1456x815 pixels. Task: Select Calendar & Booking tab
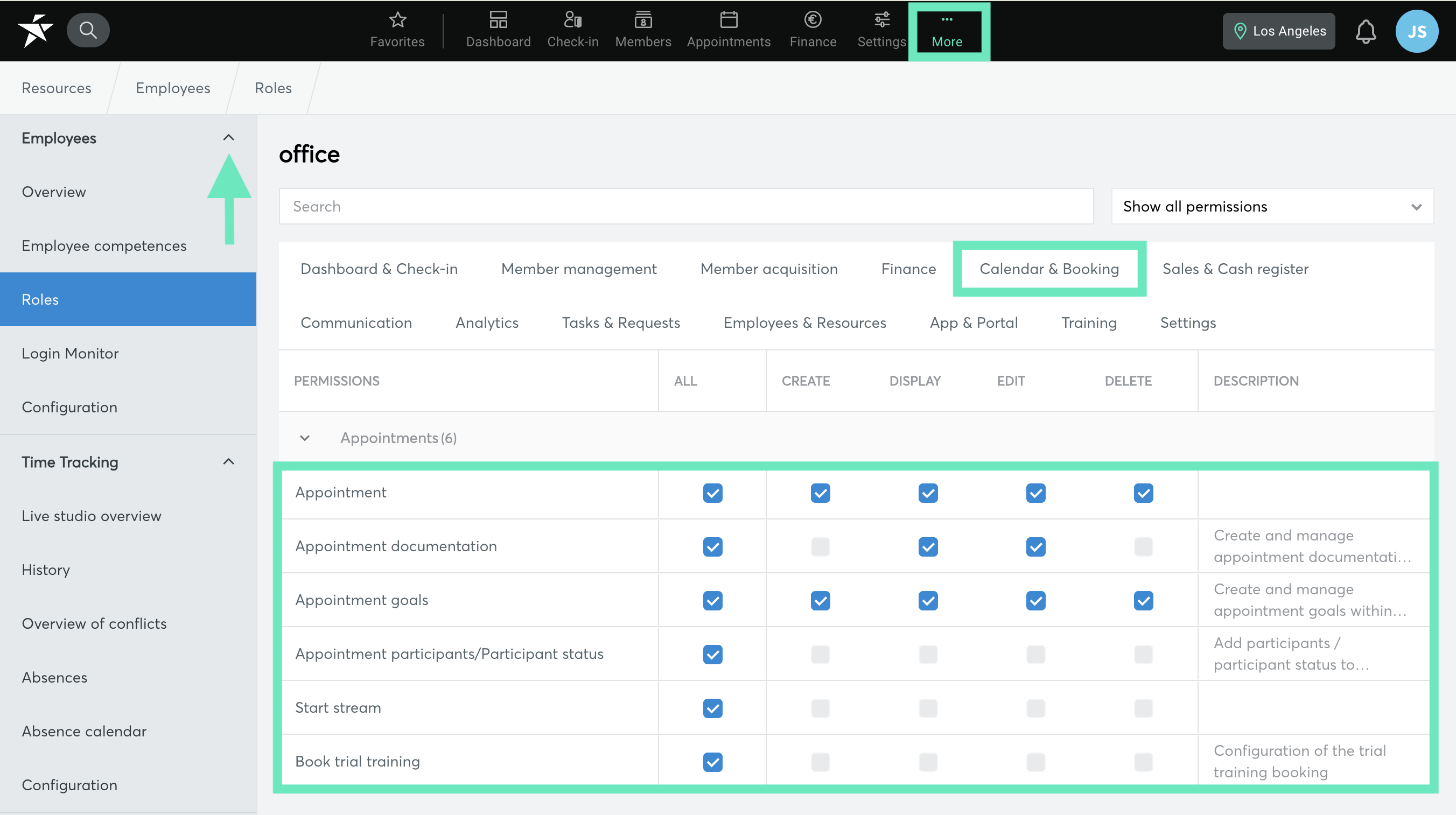[x=1049, y=269]
